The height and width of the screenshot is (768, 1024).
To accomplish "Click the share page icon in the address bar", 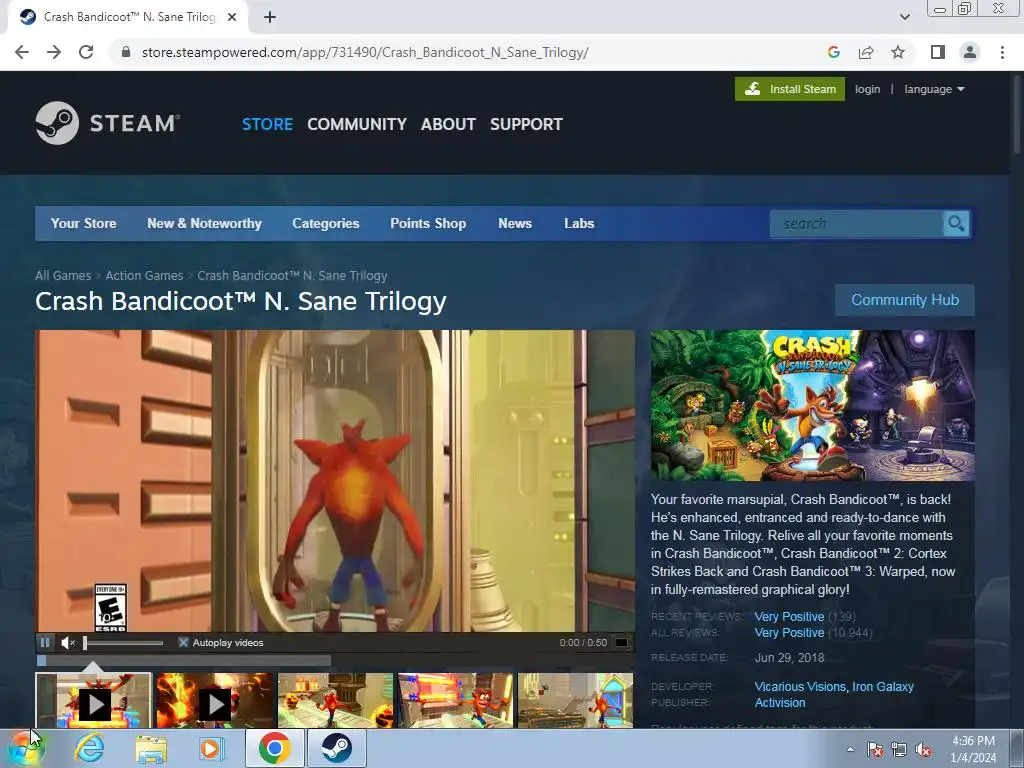I will point(866,52).
